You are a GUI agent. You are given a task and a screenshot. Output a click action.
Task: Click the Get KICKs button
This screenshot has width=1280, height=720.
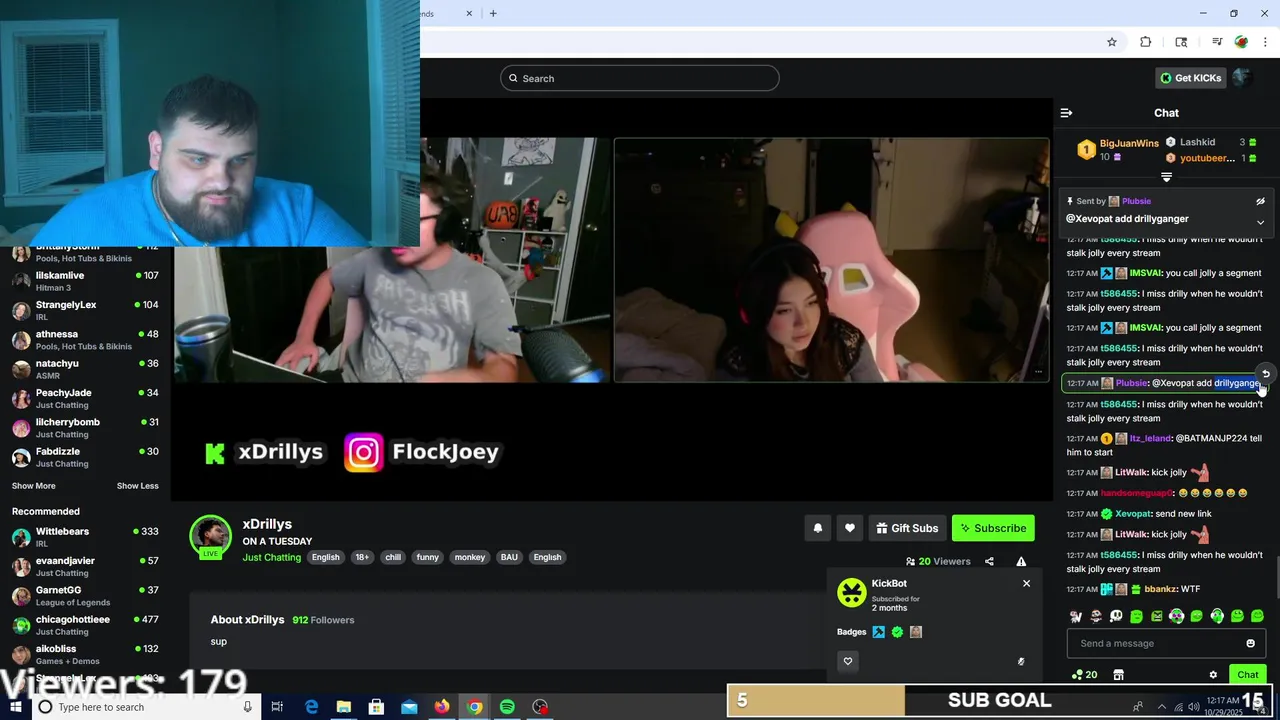point(1190,78)
